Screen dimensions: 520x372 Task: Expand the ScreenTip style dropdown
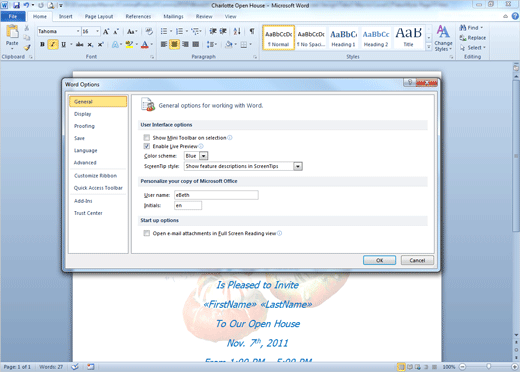click(x=298, y=166)
